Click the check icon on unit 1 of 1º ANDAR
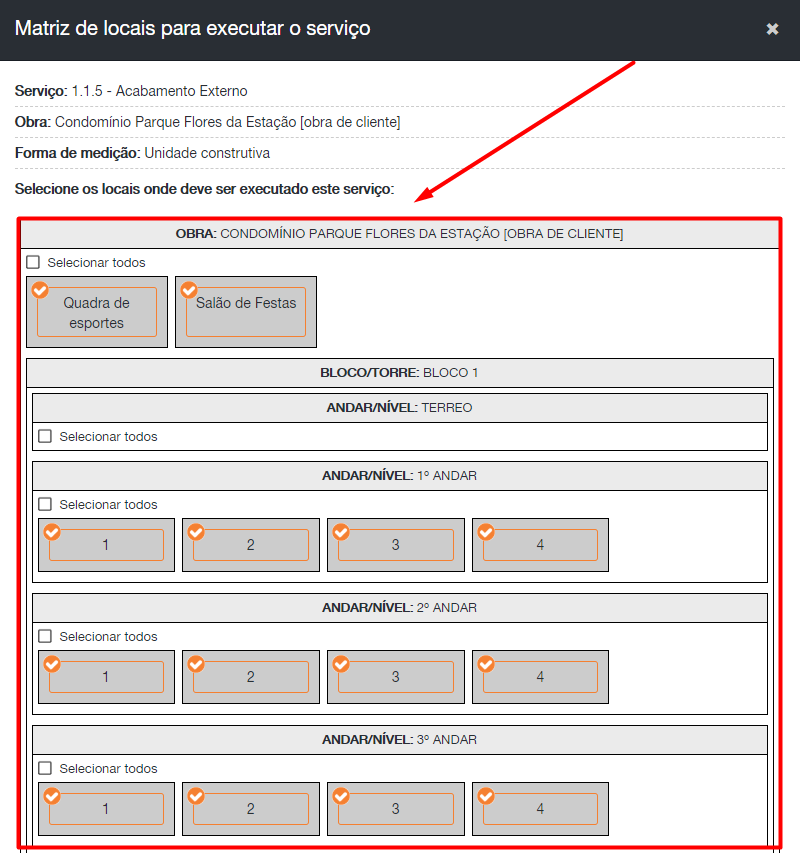 pyautogui.click(x=52, y=532)
